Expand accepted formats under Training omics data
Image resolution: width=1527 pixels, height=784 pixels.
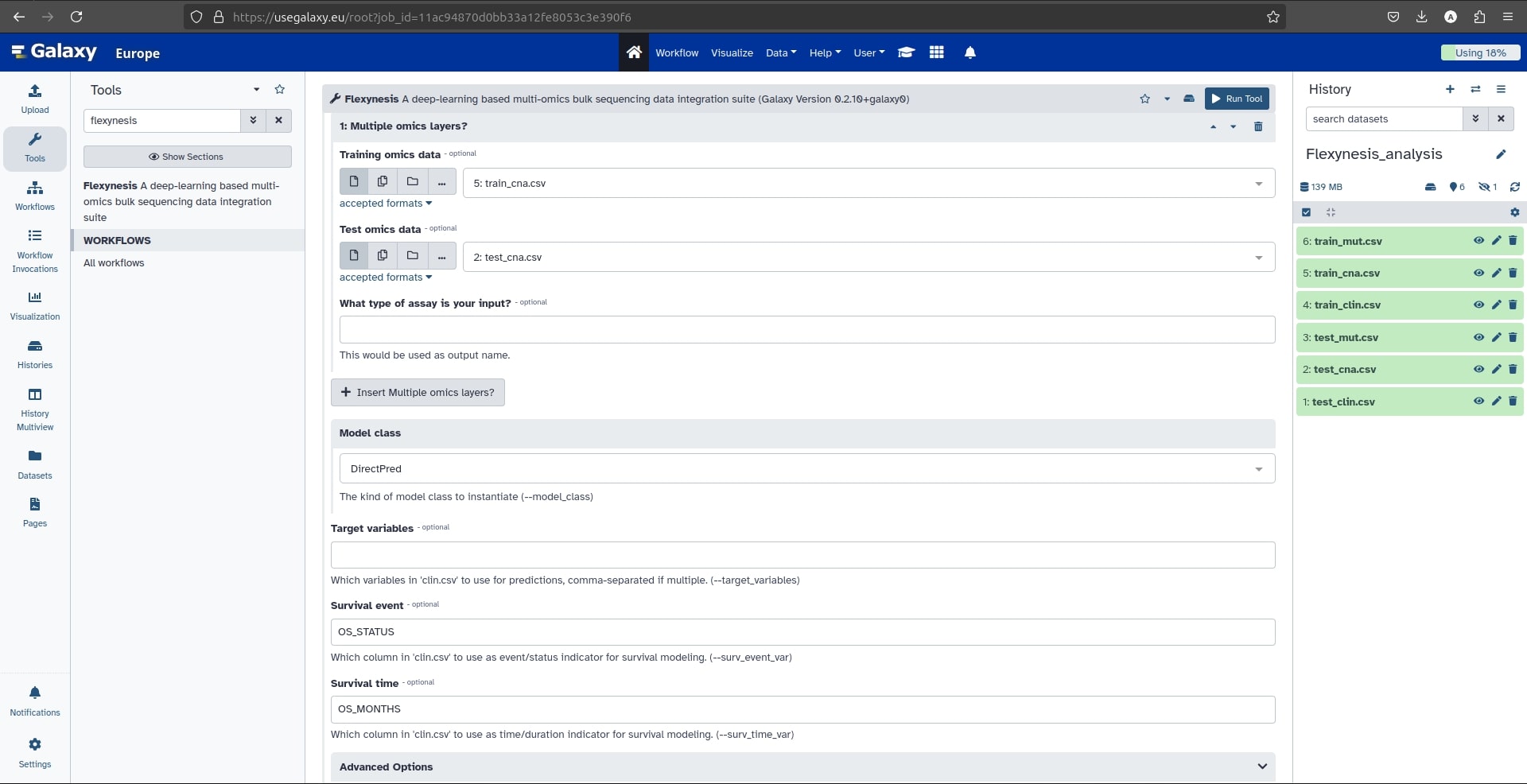[x=386, y=204]
